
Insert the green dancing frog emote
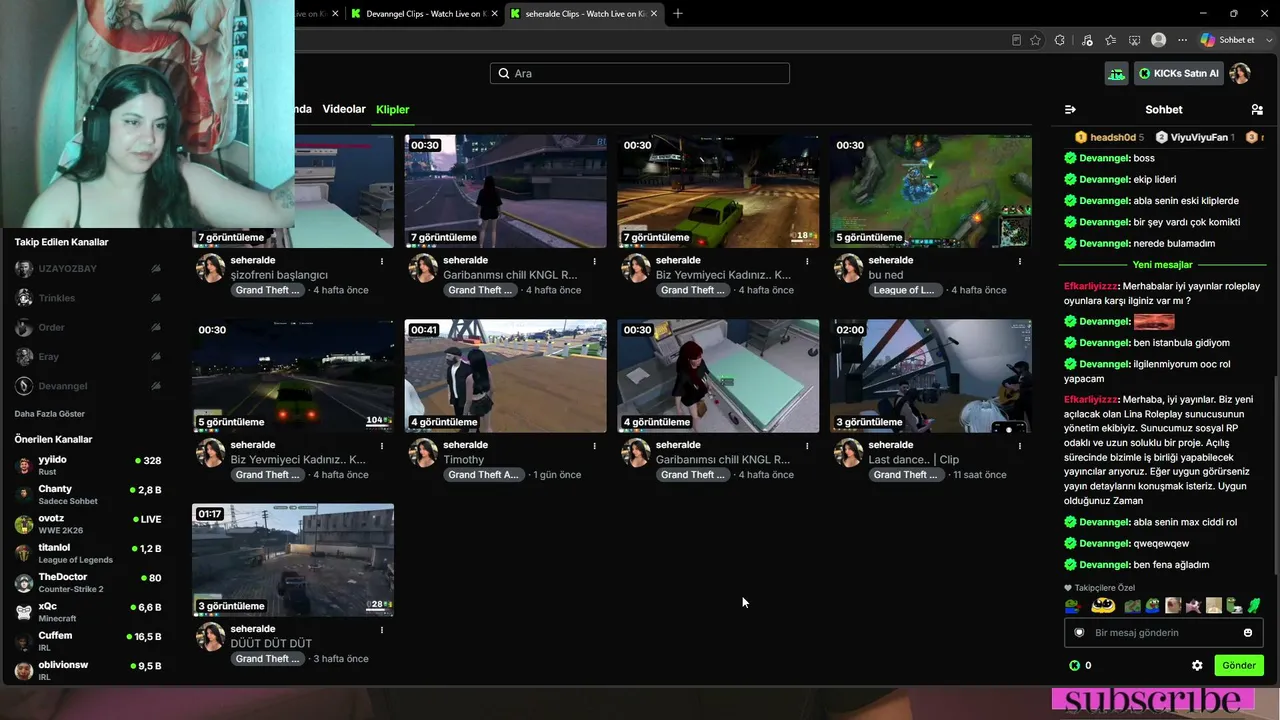[x=1254, y=605]
